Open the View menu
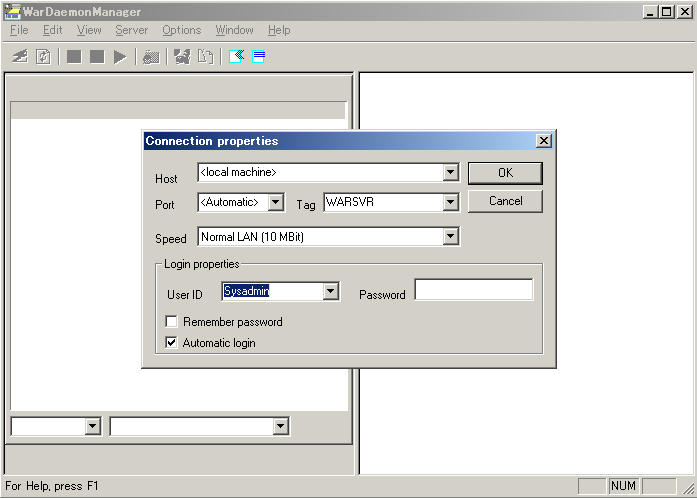 pyautogui.click(x=89, y=30)
